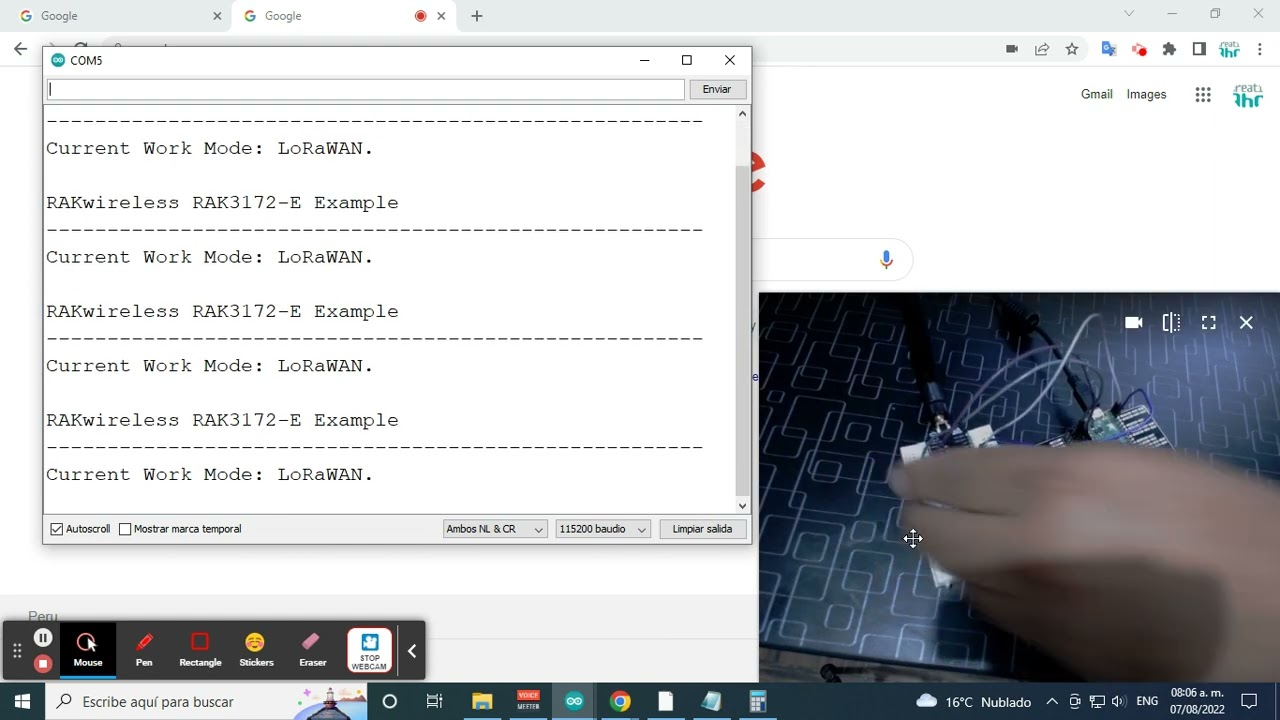Bookmark this page with the star icon
This screenshot has width=1280, height=720.
click(x=1072, y=49)
